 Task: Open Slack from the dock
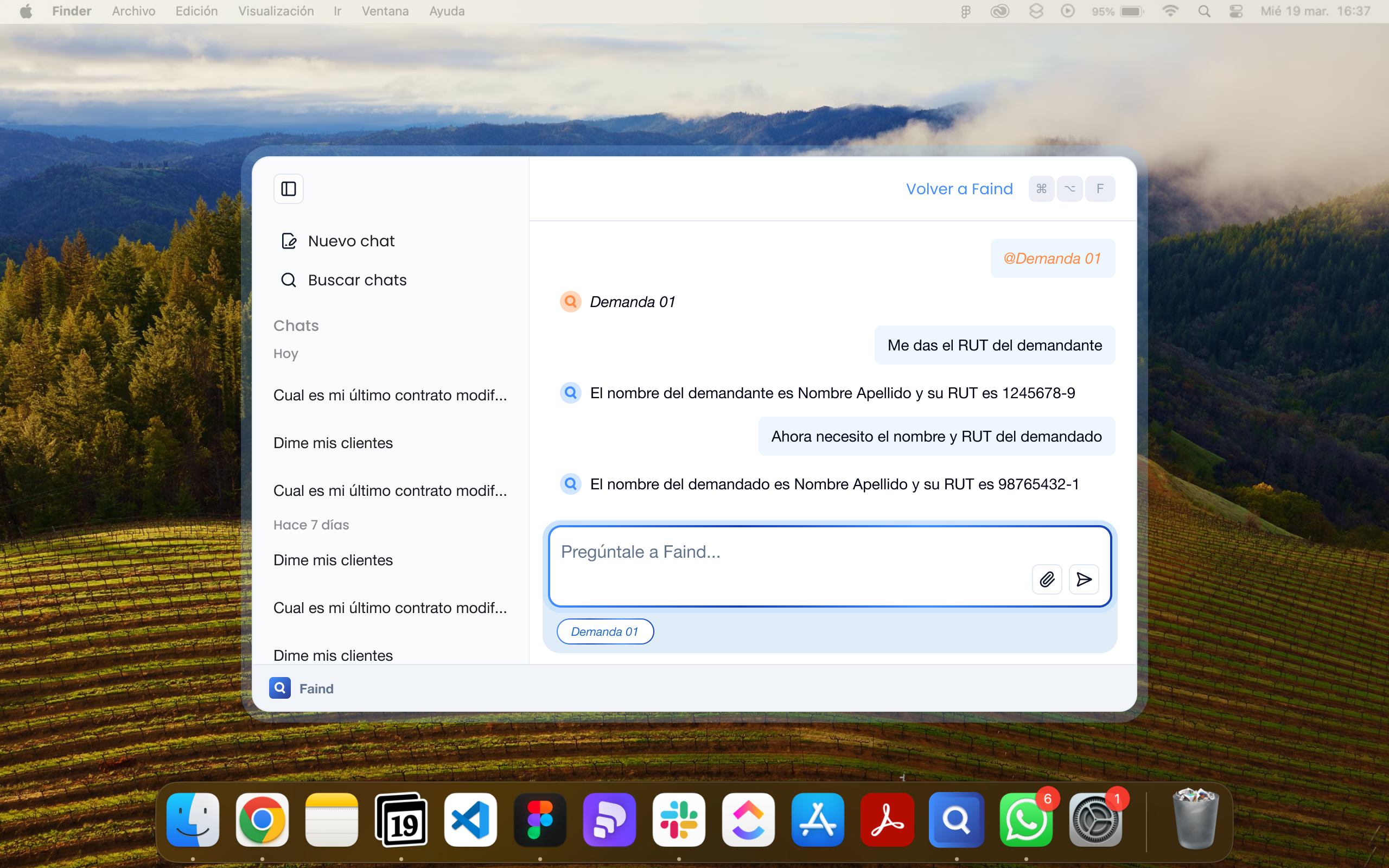(678, 819)
